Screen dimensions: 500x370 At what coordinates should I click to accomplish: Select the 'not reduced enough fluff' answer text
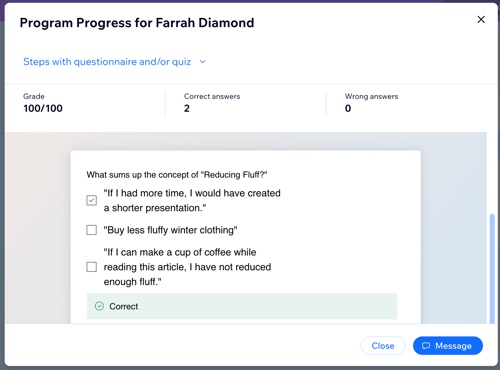coord(187,267)
